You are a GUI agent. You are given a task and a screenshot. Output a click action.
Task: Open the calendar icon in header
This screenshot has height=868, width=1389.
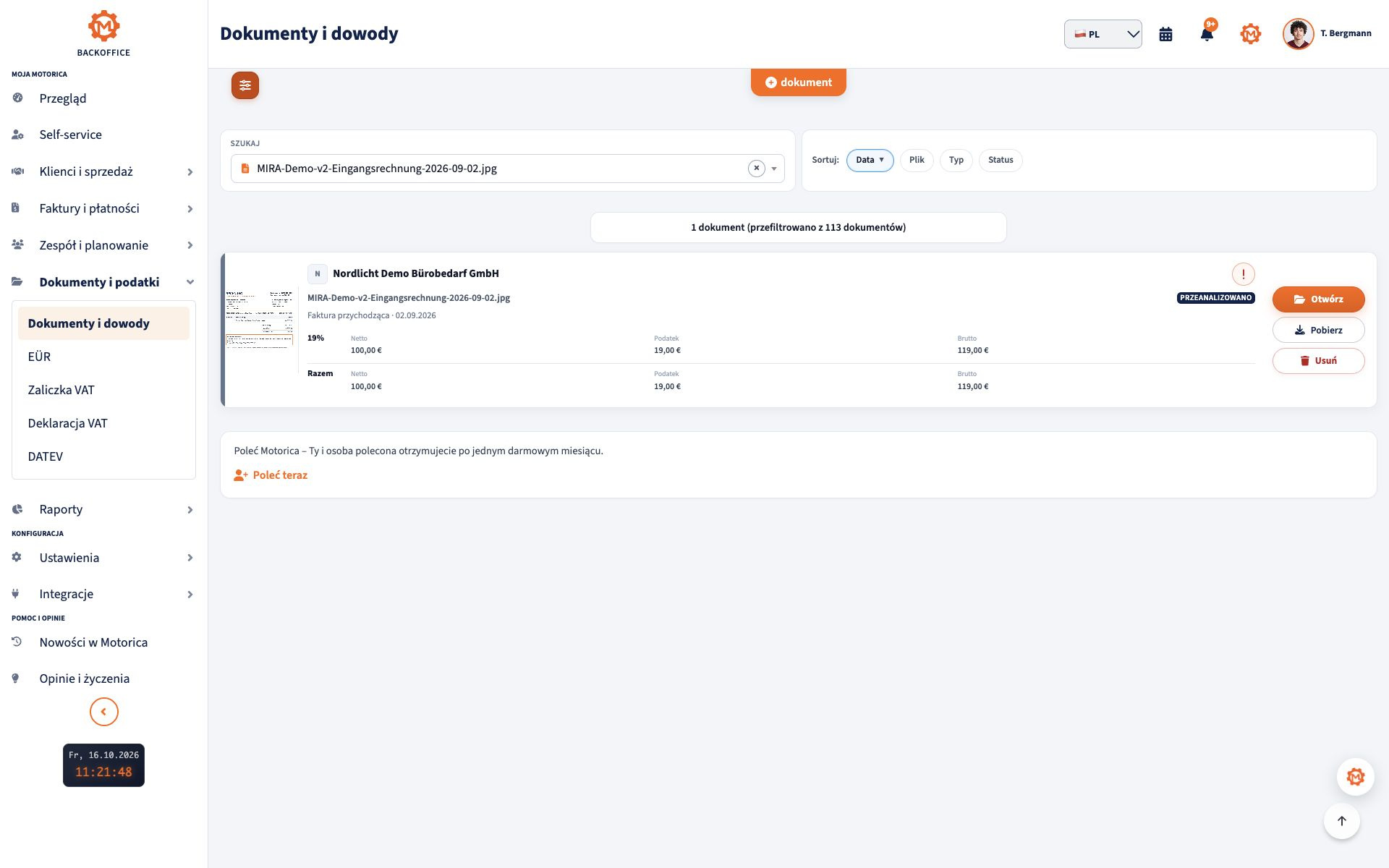(1165, 34)
